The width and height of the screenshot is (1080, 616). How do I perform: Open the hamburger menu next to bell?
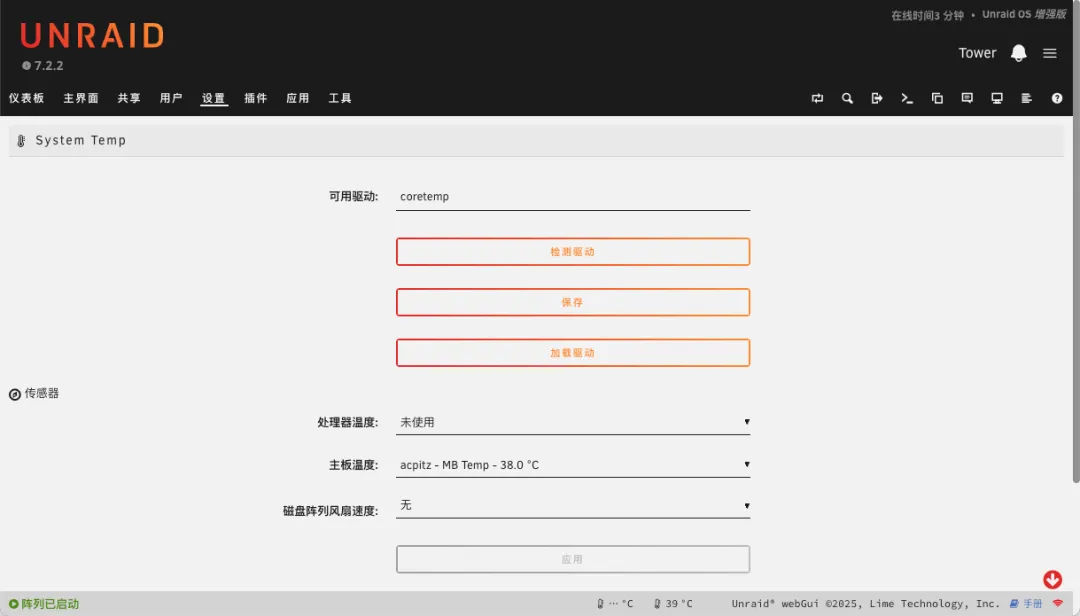(1050, 53)
